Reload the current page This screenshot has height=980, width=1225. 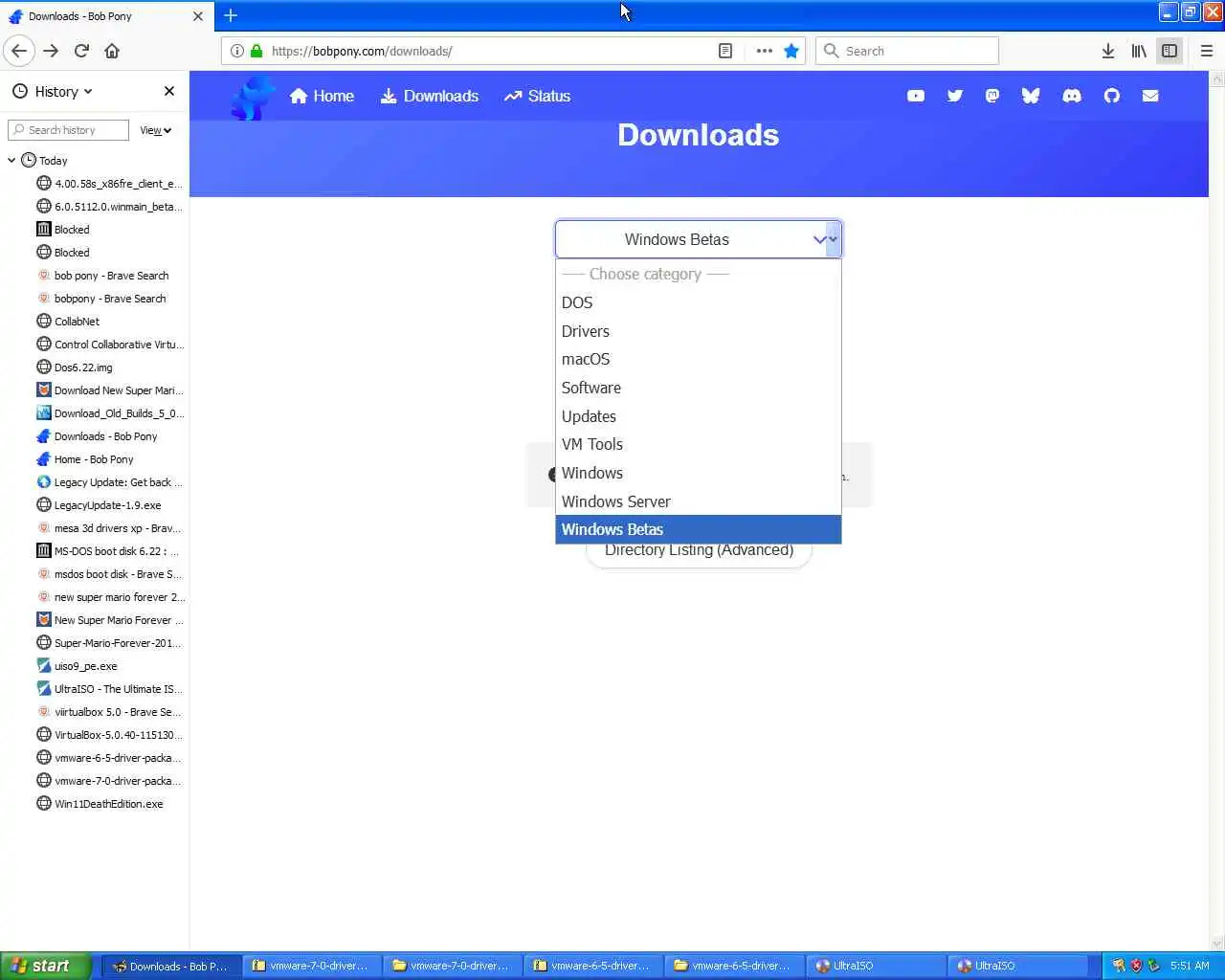pyautogui.click(x=81, y=51)
